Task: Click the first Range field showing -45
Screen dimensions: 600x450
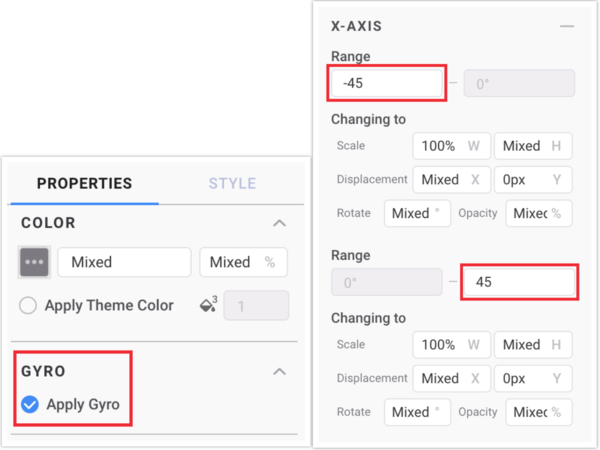Action: coord(387,84)
